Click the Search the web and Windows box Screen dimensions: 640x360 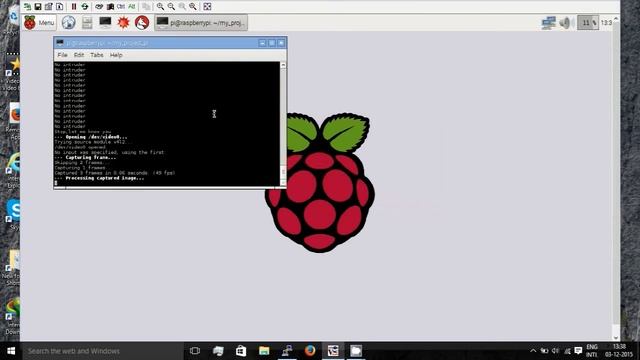(x=103, y=351)
